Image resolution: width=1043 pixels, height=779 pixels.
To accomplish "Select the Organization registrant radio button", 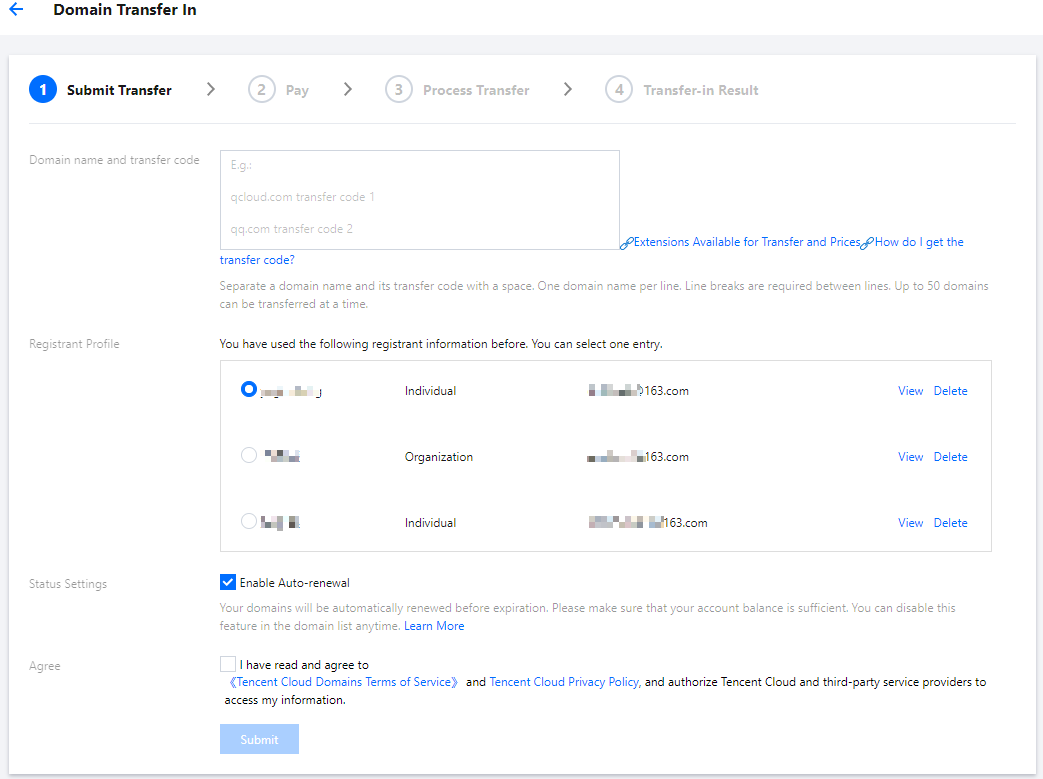I will 249,456.
